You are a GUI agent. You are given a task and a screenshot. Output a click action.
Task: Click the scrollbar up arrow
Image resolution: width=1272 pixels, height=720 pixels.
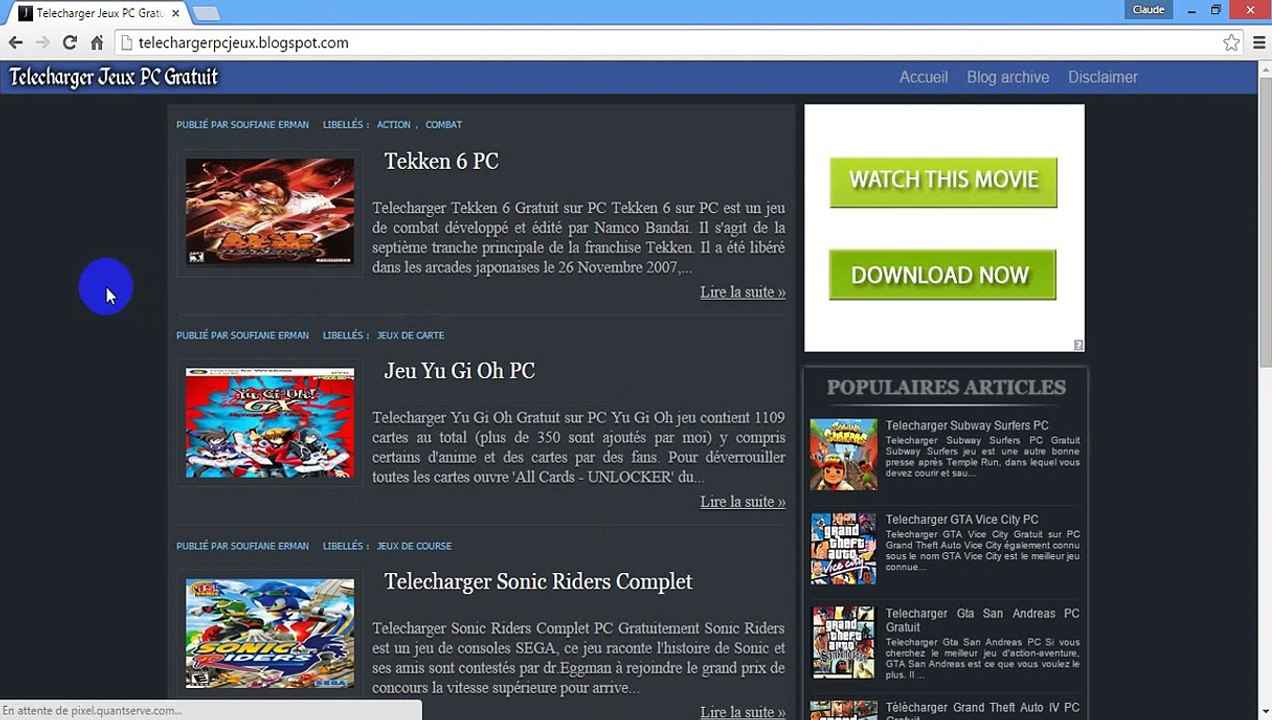coord(1264,69)
